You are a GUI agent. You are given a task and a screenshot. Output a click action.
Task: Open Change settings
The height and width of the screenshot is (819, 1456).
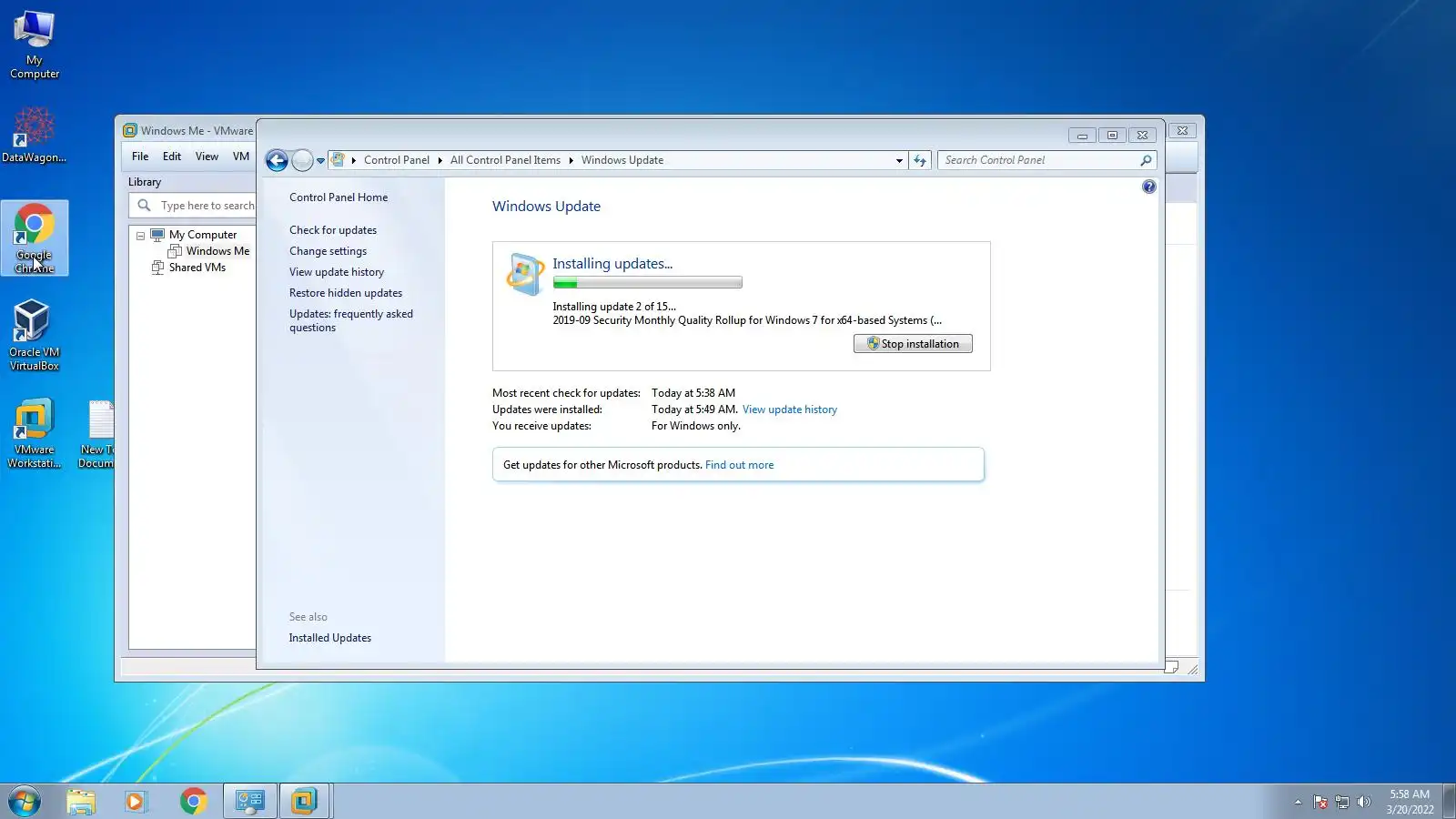pos(329,251)
